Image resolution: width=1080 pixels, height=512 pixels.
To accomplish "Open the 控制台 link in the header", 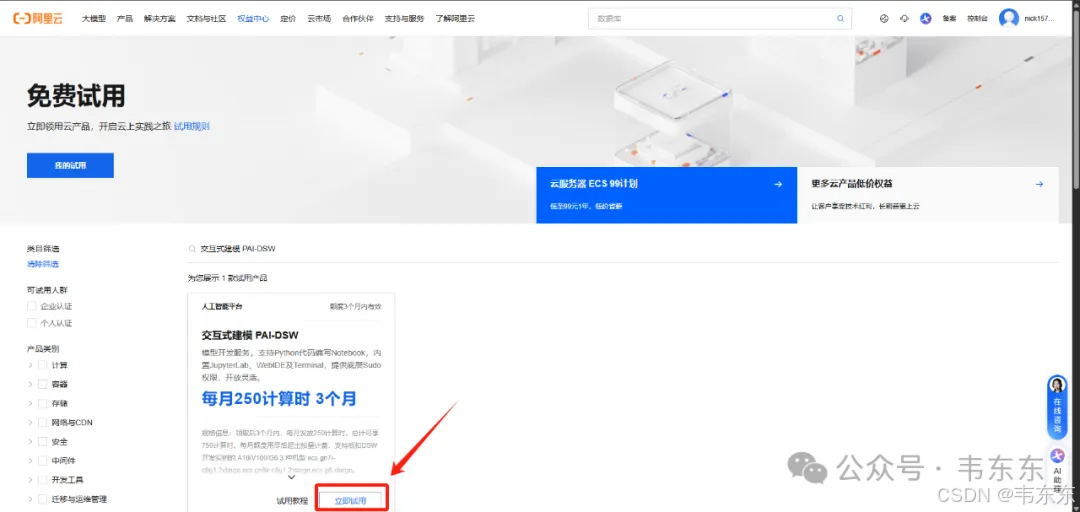I will (x=977, y=19).
